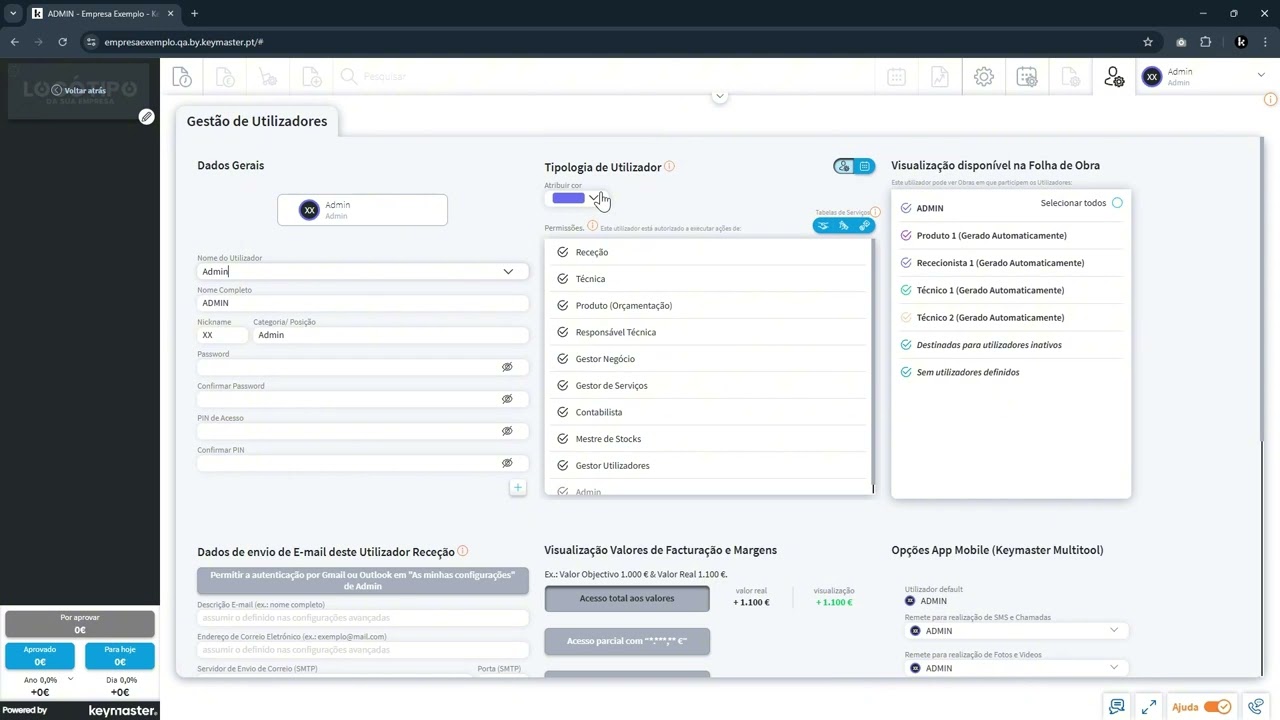This screenshot has width=1280, height=720.
Task: Open a new browser tab
Action: tap(194, 14)
